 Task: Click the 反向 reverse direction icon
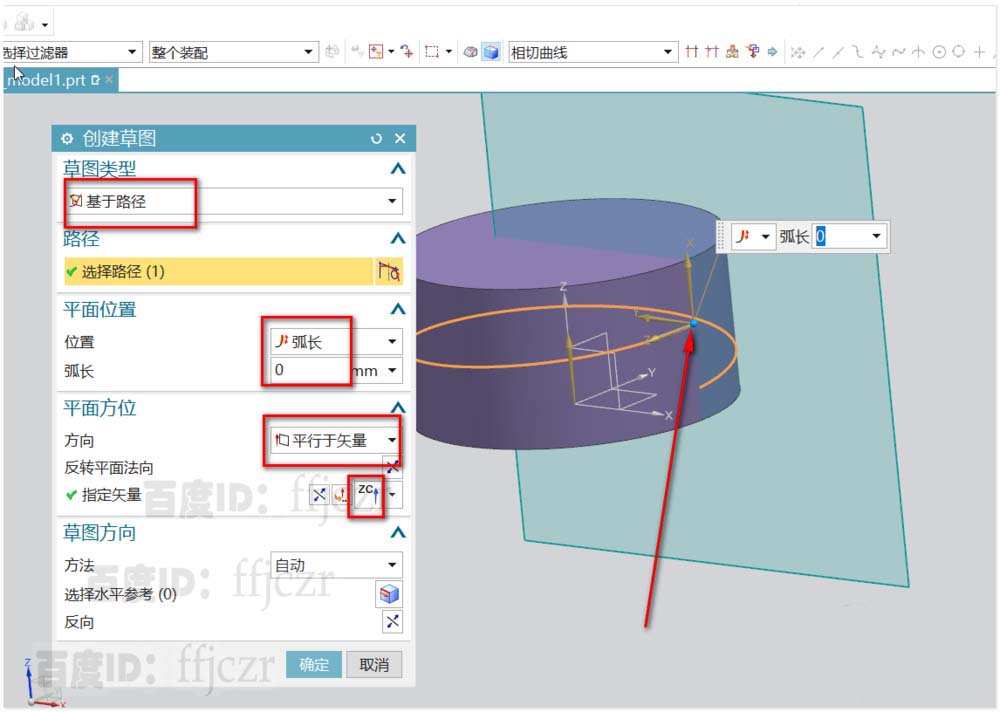pyautogui.click(x=392, y=622)
